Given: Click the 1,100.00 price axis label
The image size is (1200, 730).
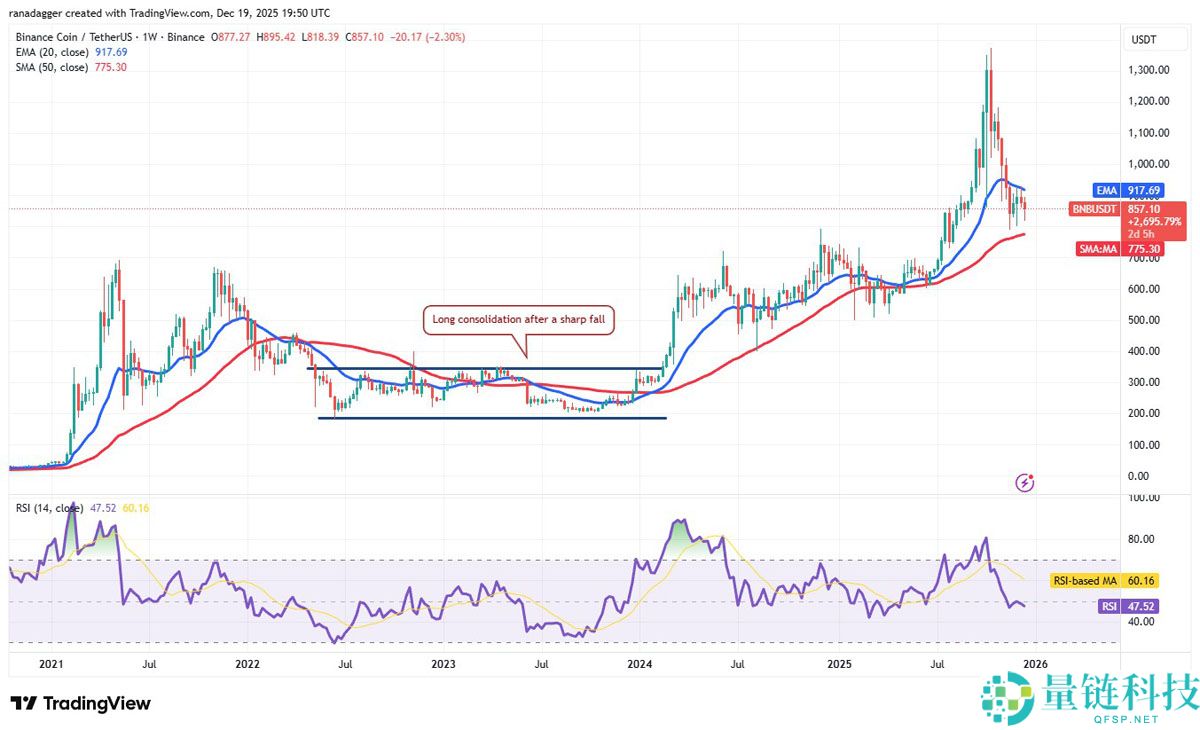Looking at the screenshot, I should point(1150,132).
